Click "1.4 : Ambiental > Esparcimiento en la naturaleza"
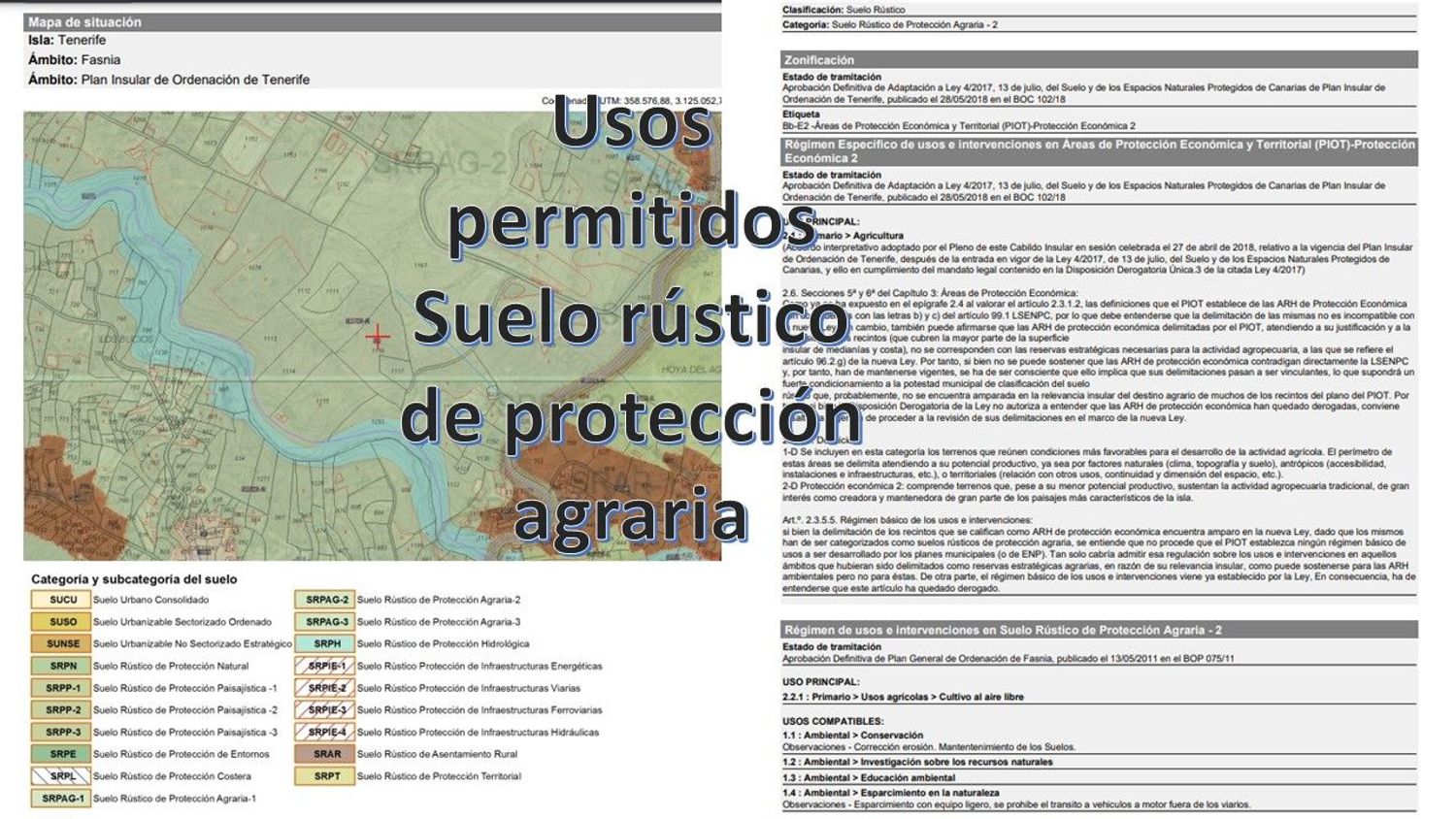The width and height of the screenshot is (1456, 819). coord(890,793)
